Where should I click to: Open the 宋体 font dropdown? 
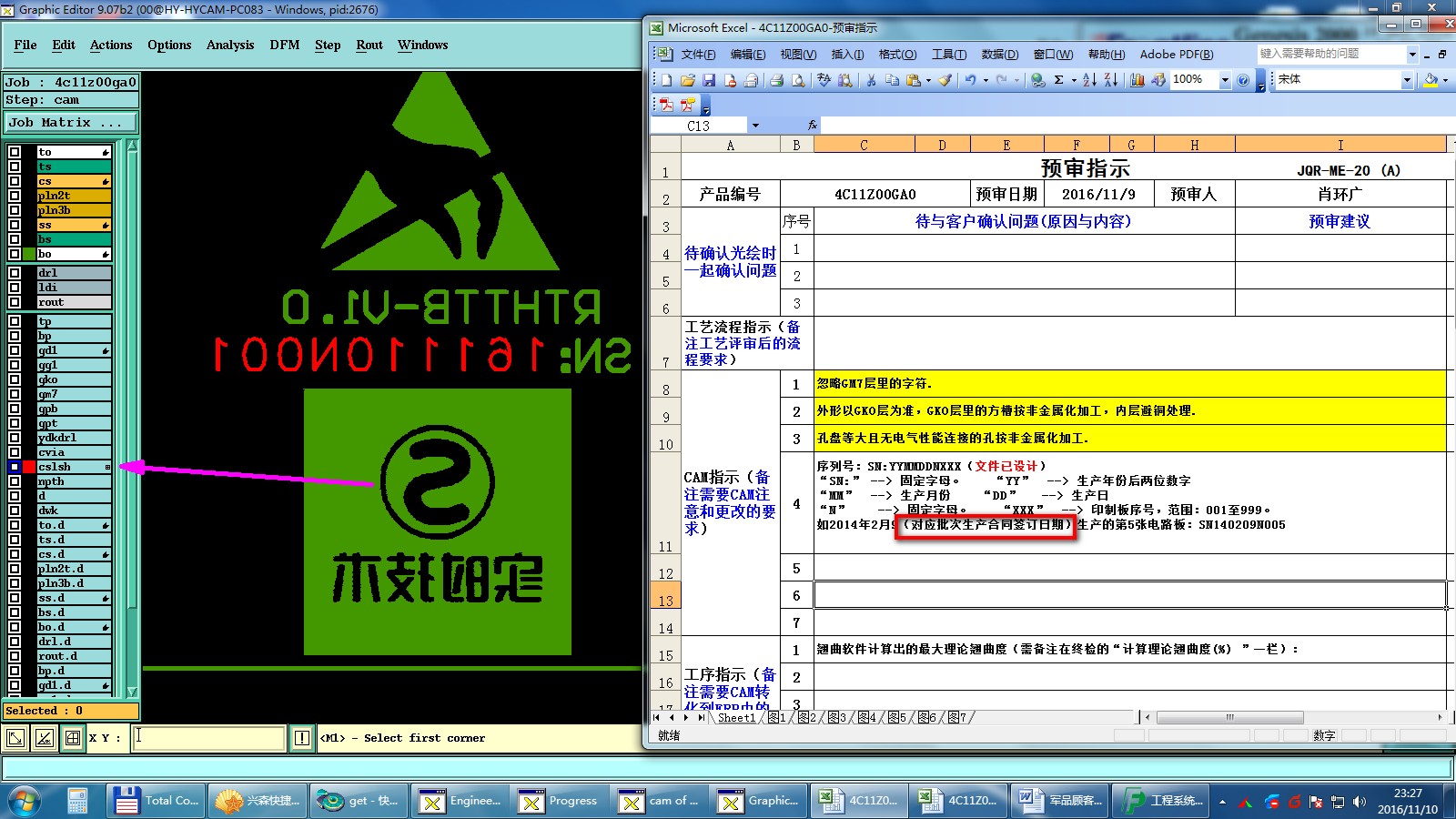[1407, 80]
